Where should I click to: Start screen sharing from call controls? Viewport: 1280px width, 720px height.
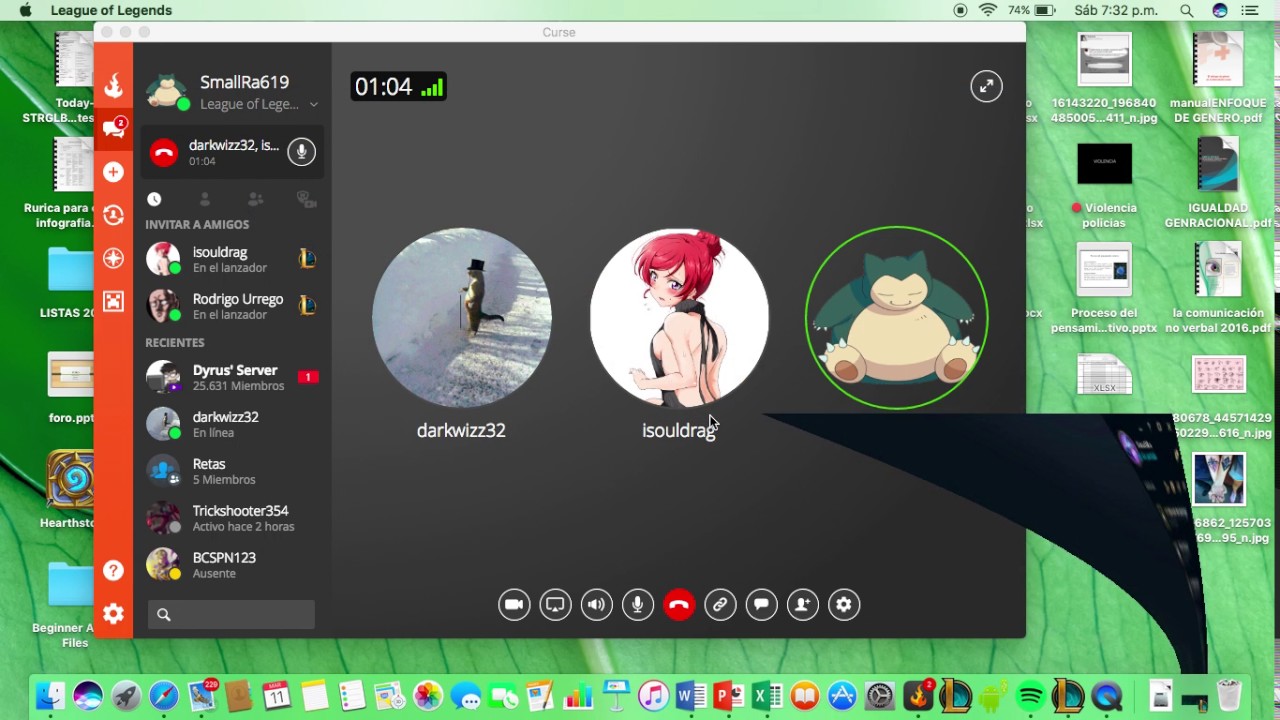click(555, 604)
